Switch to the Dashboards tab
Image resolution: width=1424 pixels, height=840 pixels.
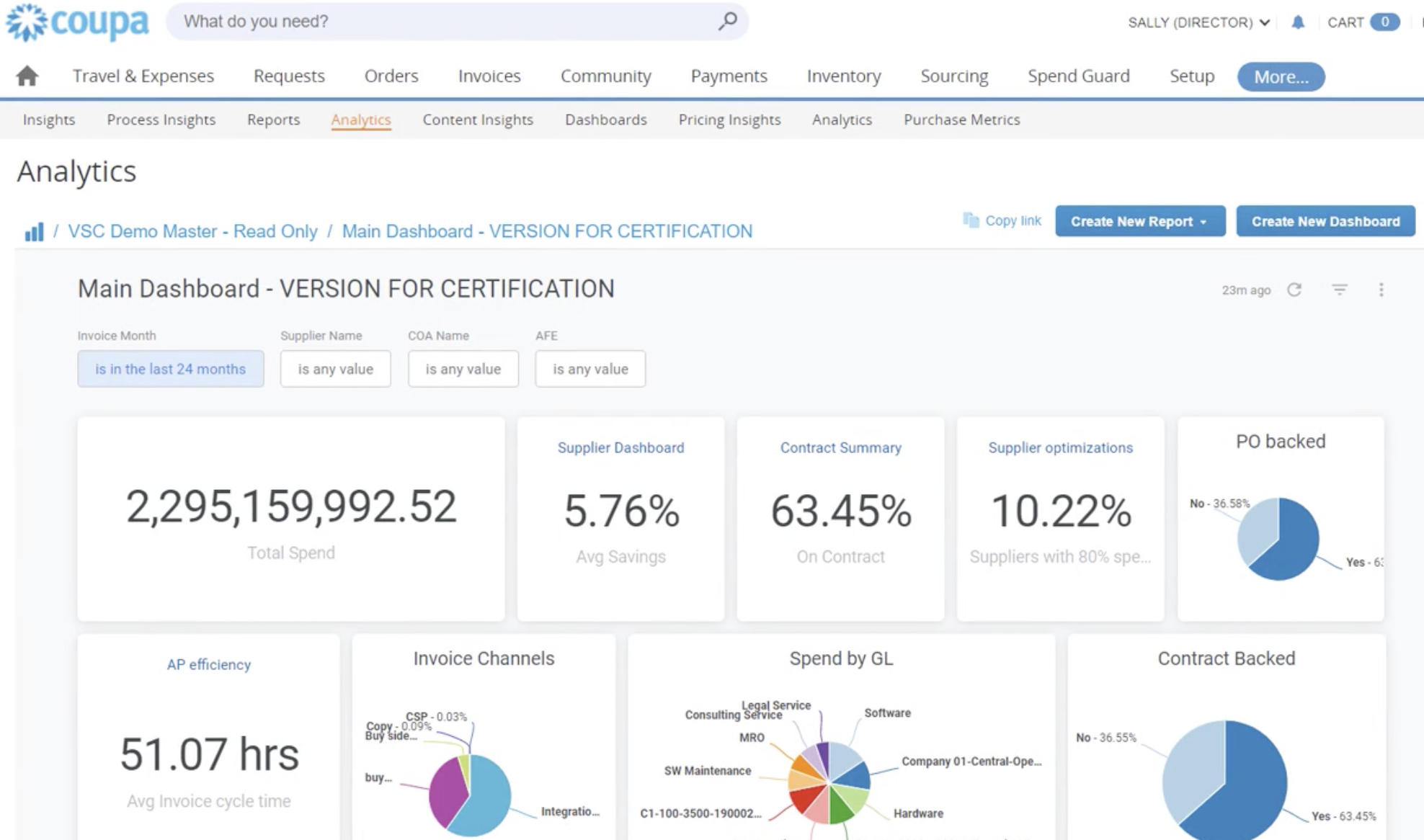[606, 120]
